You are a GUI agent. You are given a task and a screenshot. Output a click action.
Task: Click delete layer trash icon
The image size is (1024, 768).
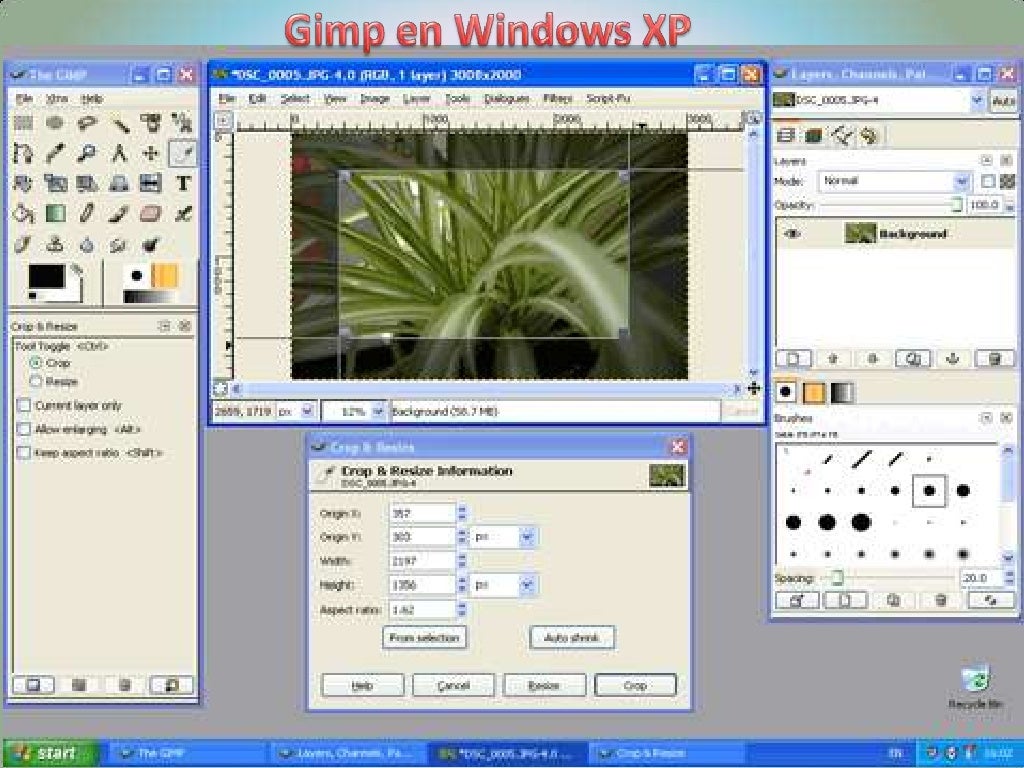994,359
